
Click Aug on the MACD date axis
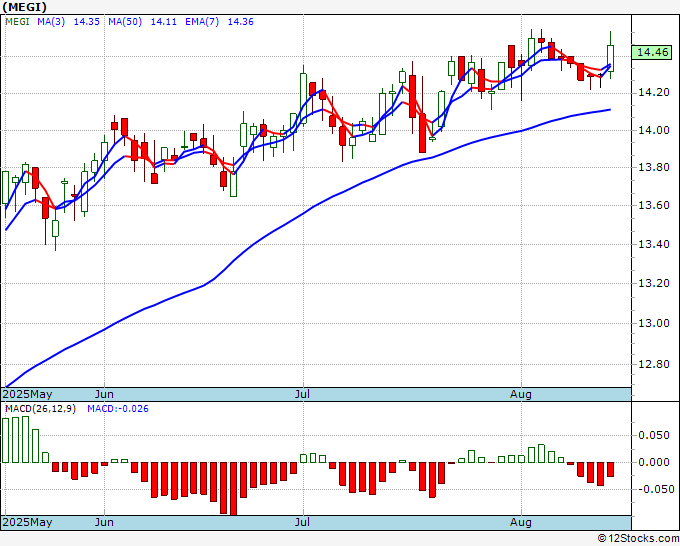[521, 522]
